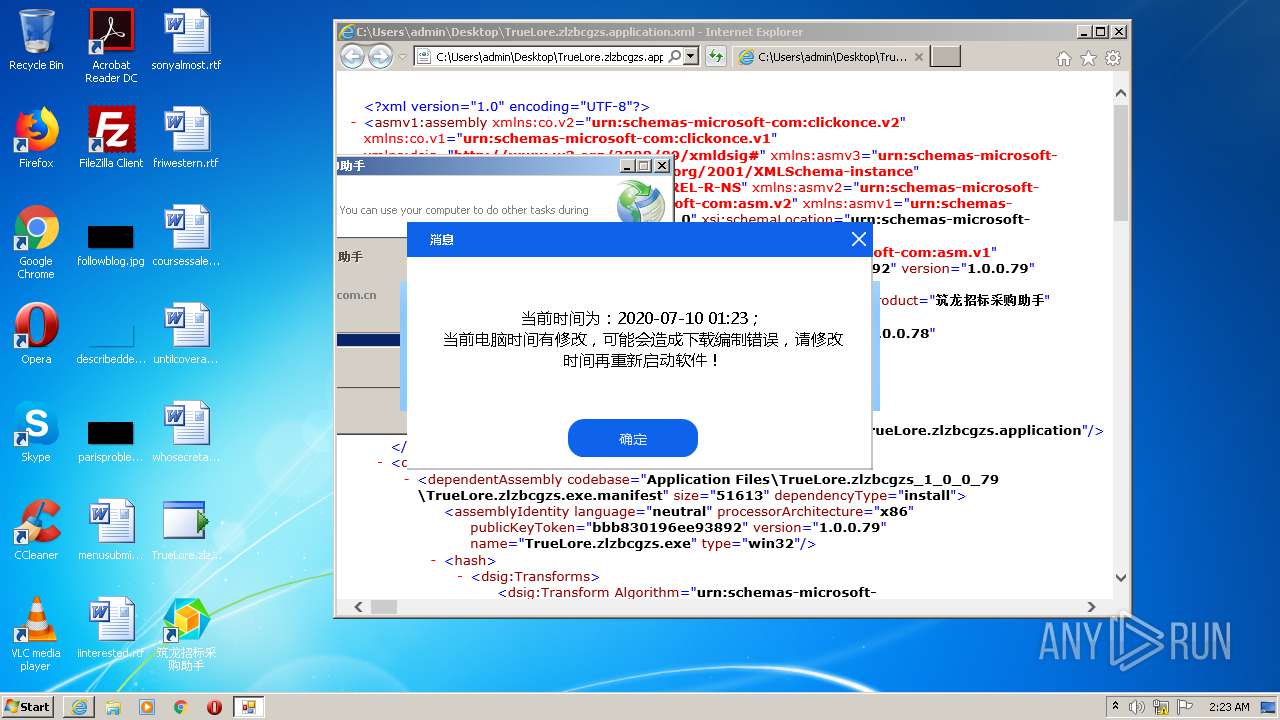Screen dimensions: 1280x720
Task: Collapse the dependentAssembly XML node
Action: pos(407,479)
